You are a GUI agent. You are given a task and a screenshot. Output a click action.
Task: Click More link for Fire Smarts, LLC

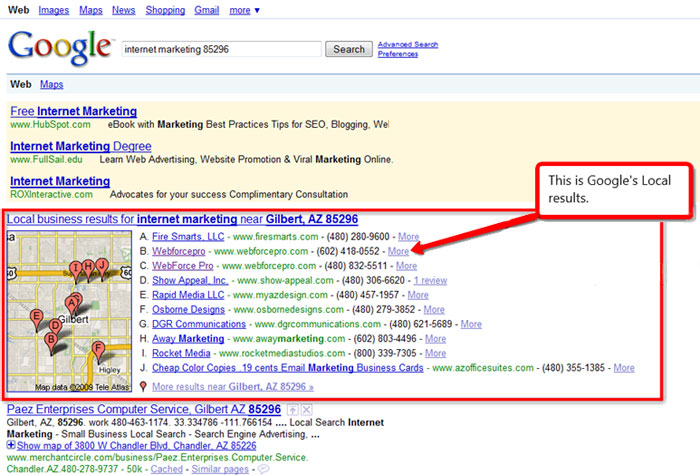coord(408,237)
